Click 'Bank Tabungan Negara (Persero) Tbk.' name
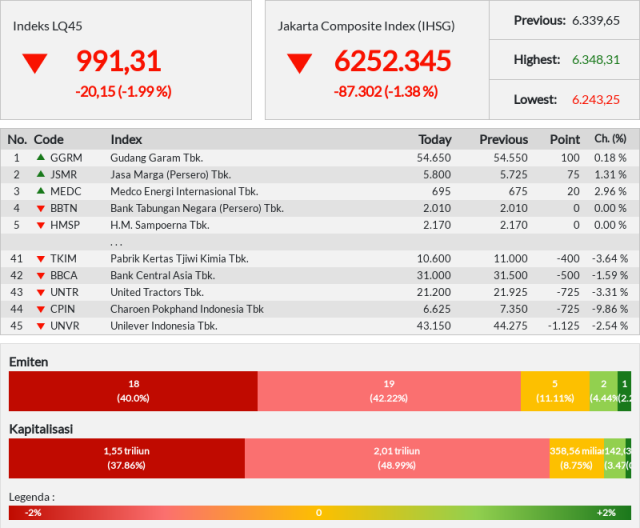The width and height of the screenshot is (640, 528). tap(197, 208)
